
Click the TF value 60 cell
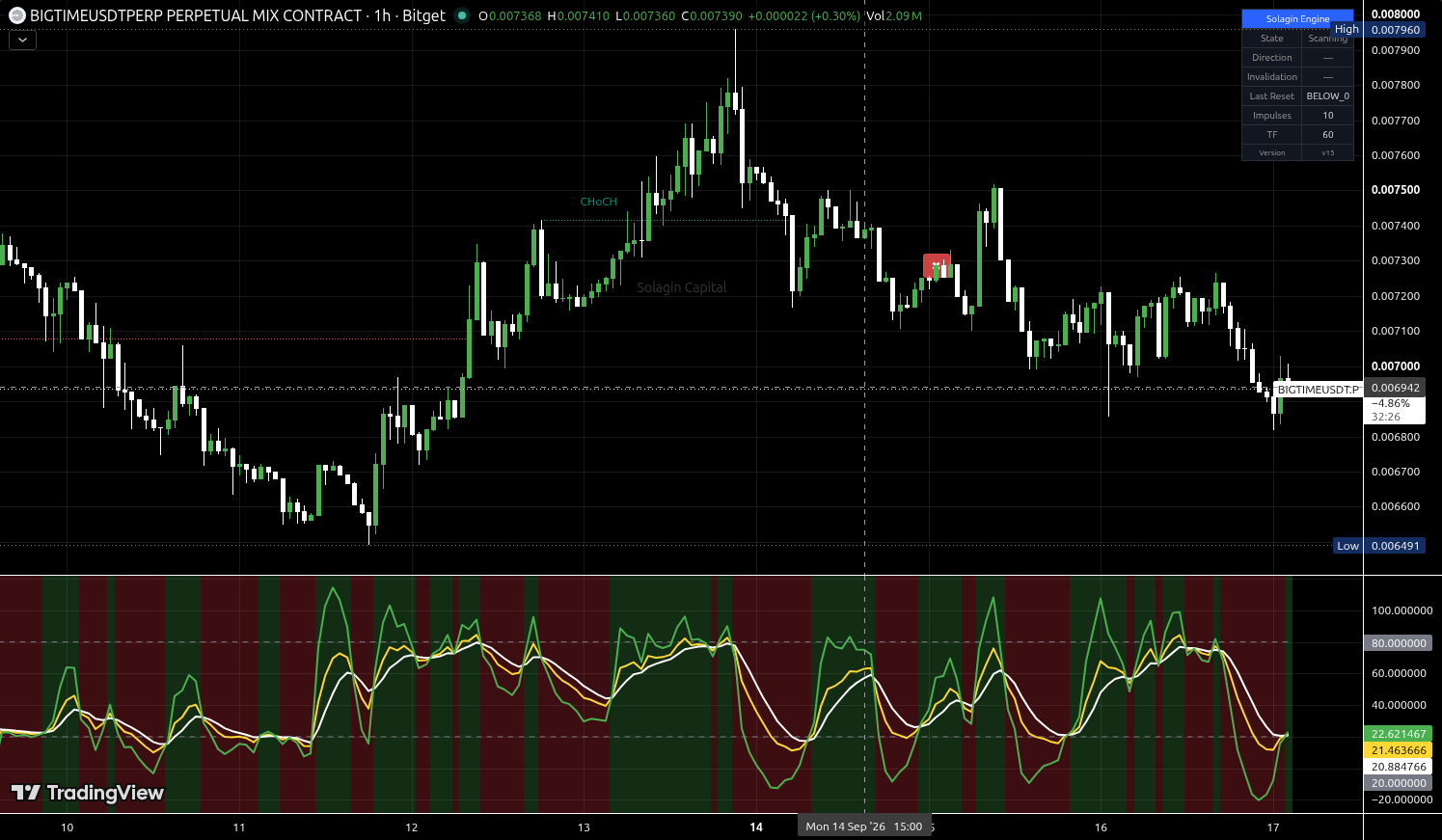(1327, 135)
